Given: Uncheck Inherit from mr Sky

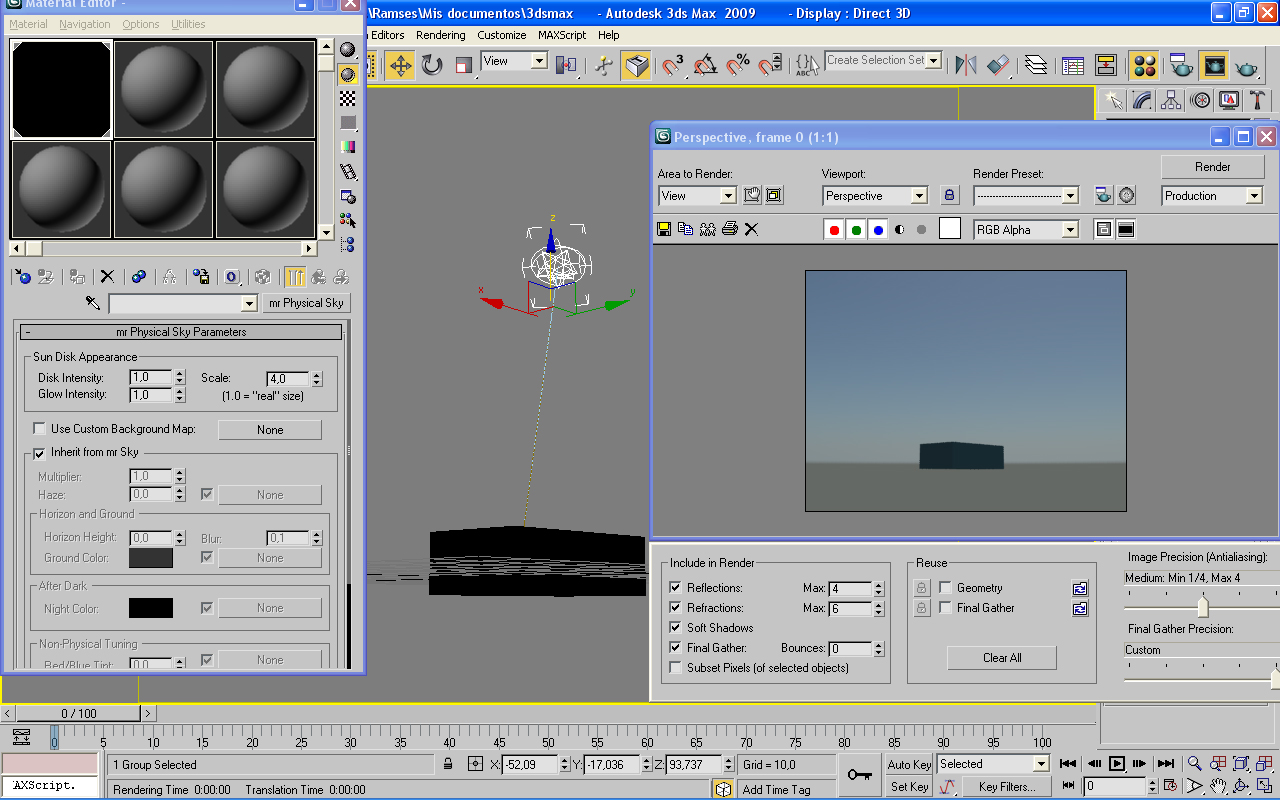Looking at the screenshot, I should (x=39, y=453).
